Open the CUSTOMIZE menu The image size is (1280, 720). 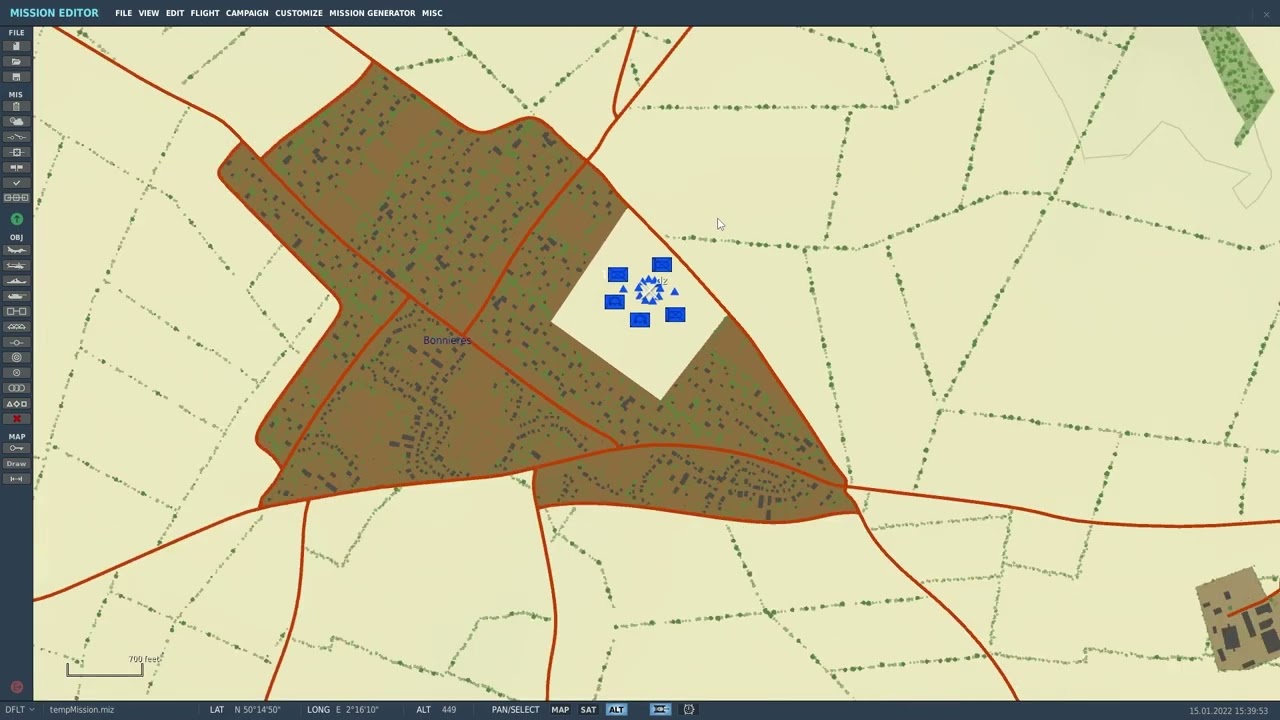(299, 13)
